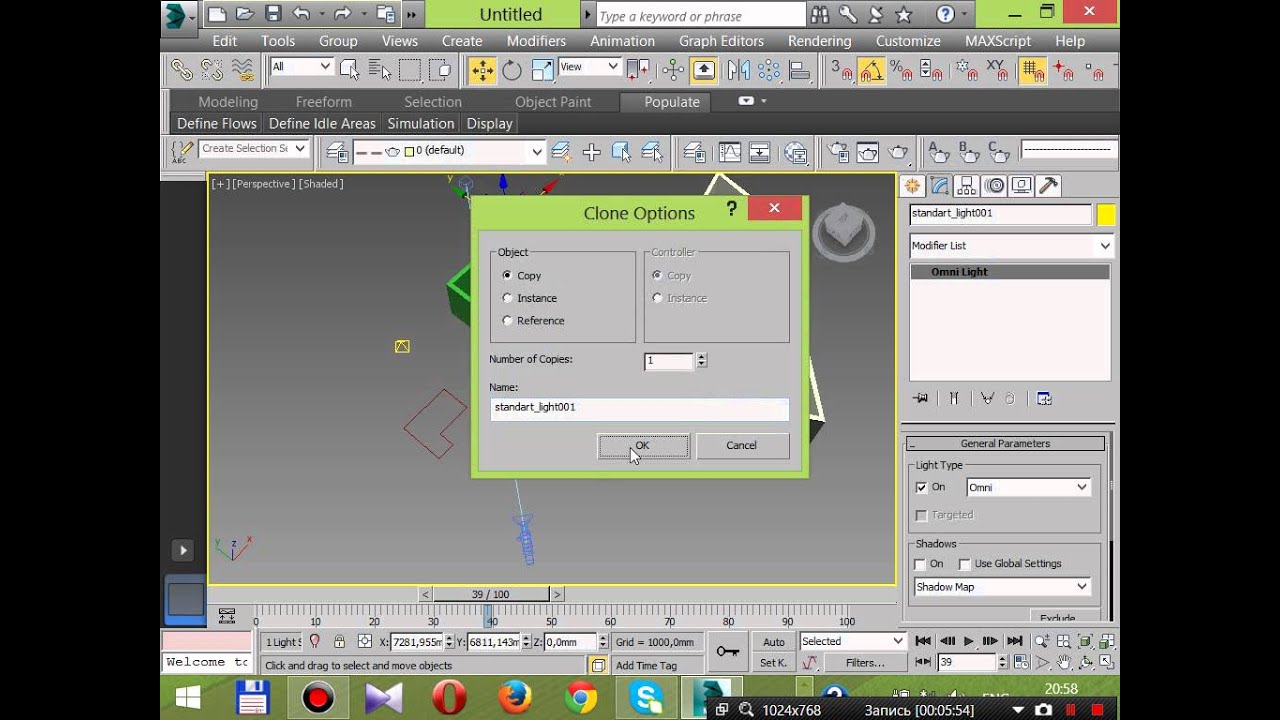
Task: Click OK in Clone Options dialog
Action: (644, 446)
